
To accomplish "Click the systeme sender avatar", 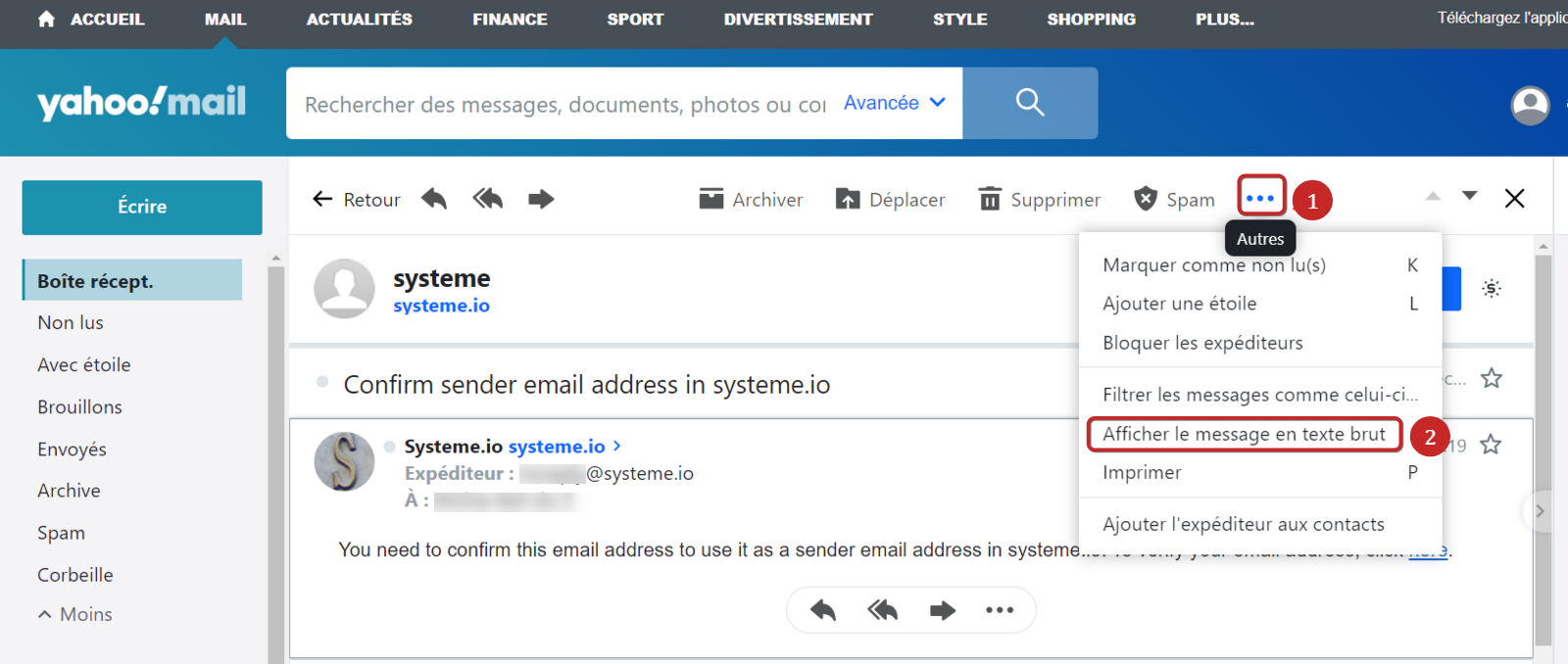I will coord(344,289).
